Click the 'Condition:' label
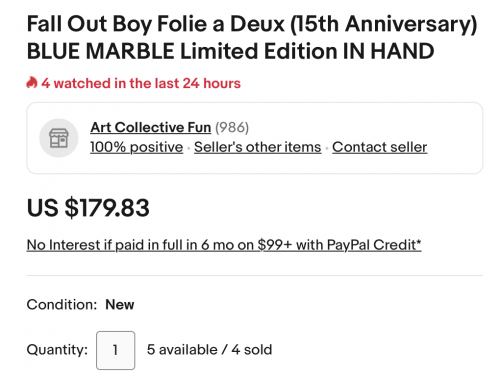This screenshot has height=374, width=500. (62, 305)
